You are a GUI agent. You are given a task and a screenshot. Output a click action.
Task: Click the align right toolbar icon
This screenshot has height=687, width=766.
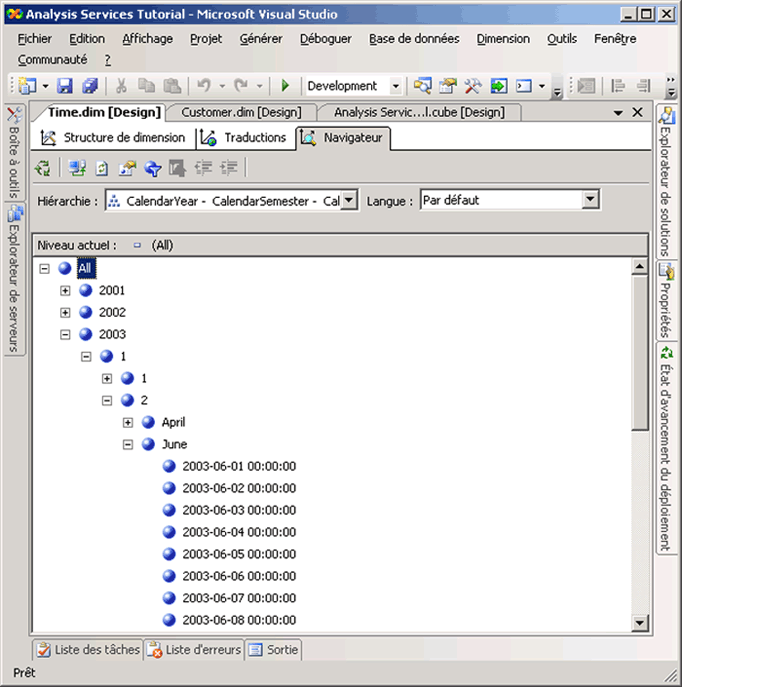point(644,86)
